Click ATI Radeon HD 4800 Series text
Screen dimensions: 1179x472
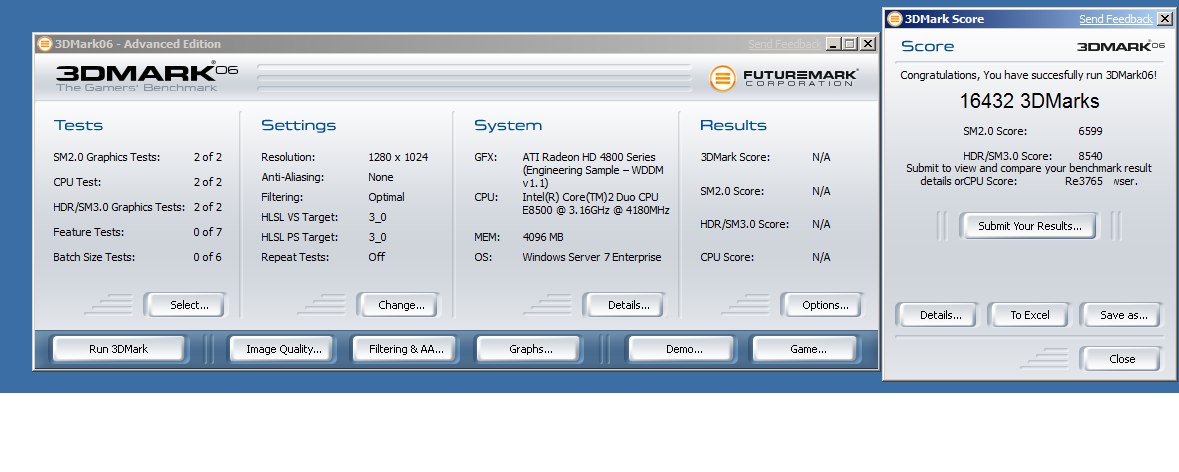tap(589, 157)
